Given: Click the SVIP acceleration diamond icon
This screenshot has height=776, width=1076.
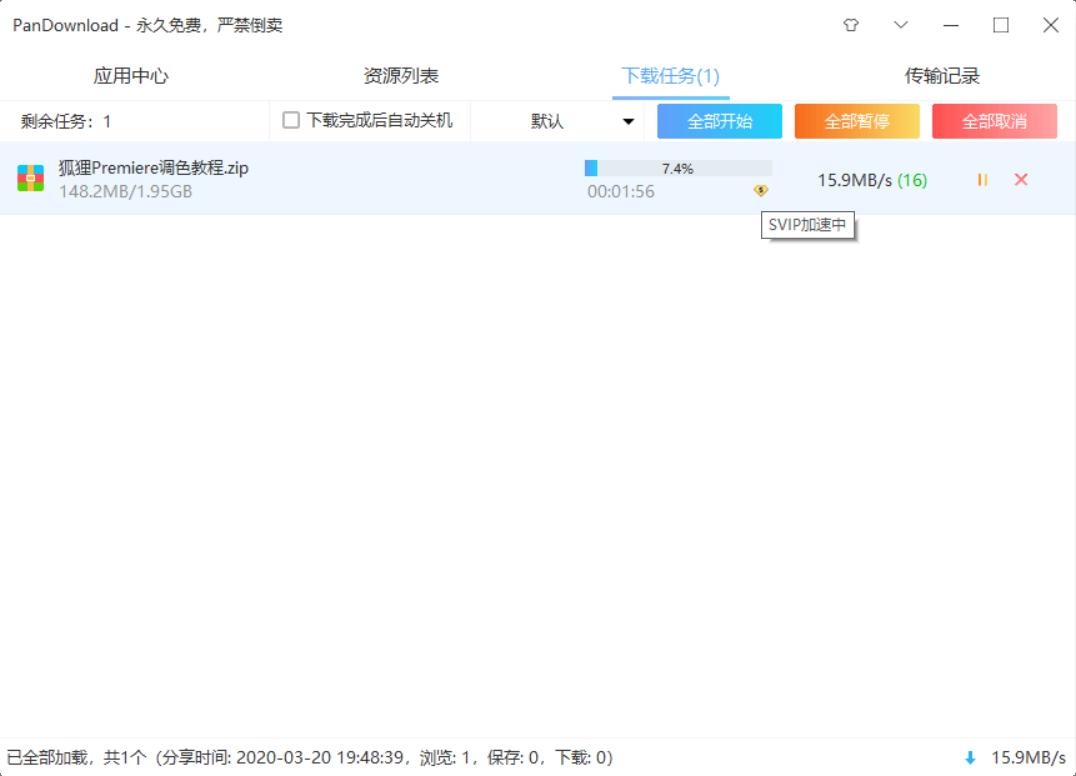Looking at the screenshot, I should (761, 190).
